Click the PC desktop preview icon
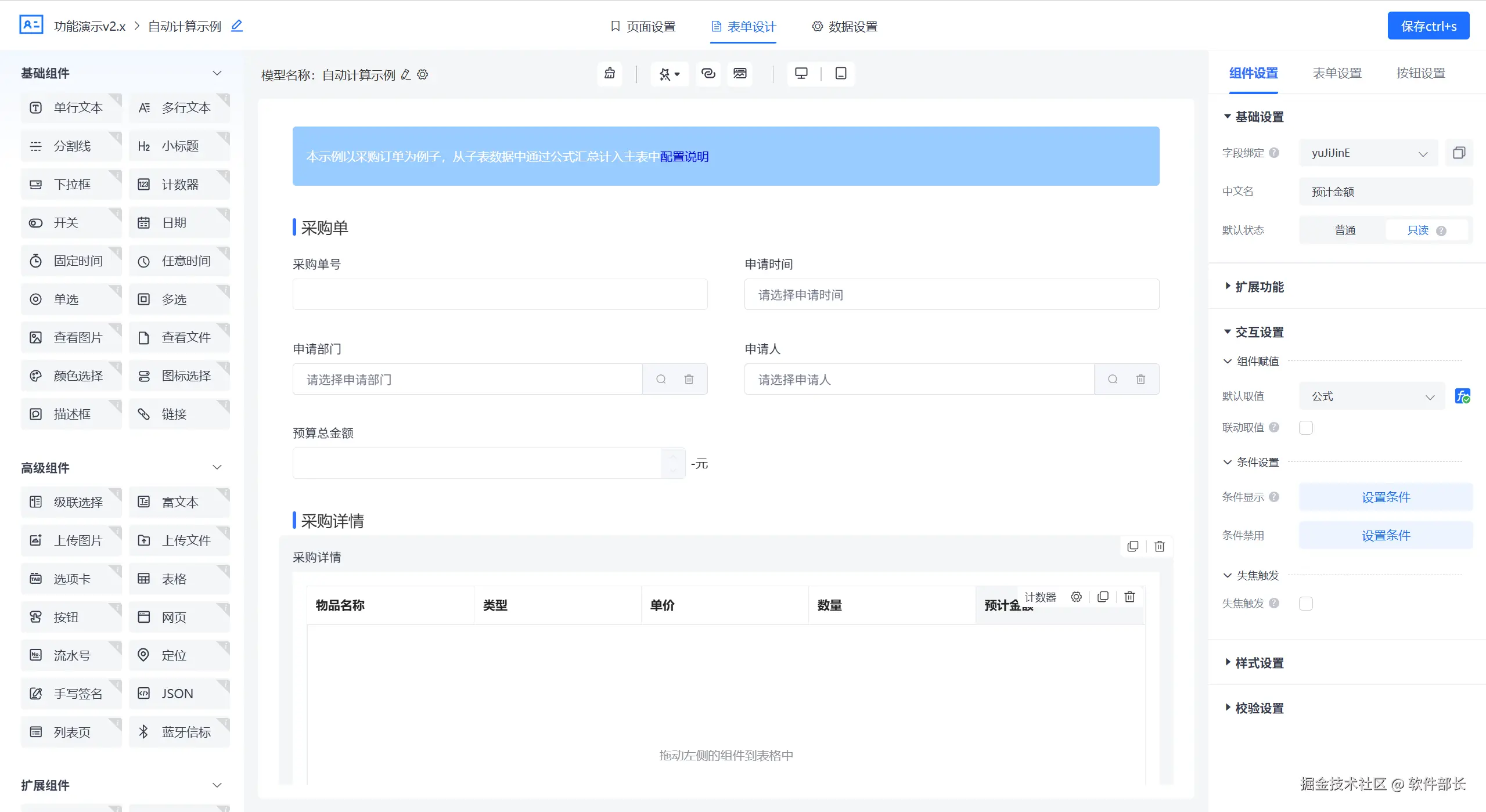This screenshot has height=812, width=1486. click(801, 74)
